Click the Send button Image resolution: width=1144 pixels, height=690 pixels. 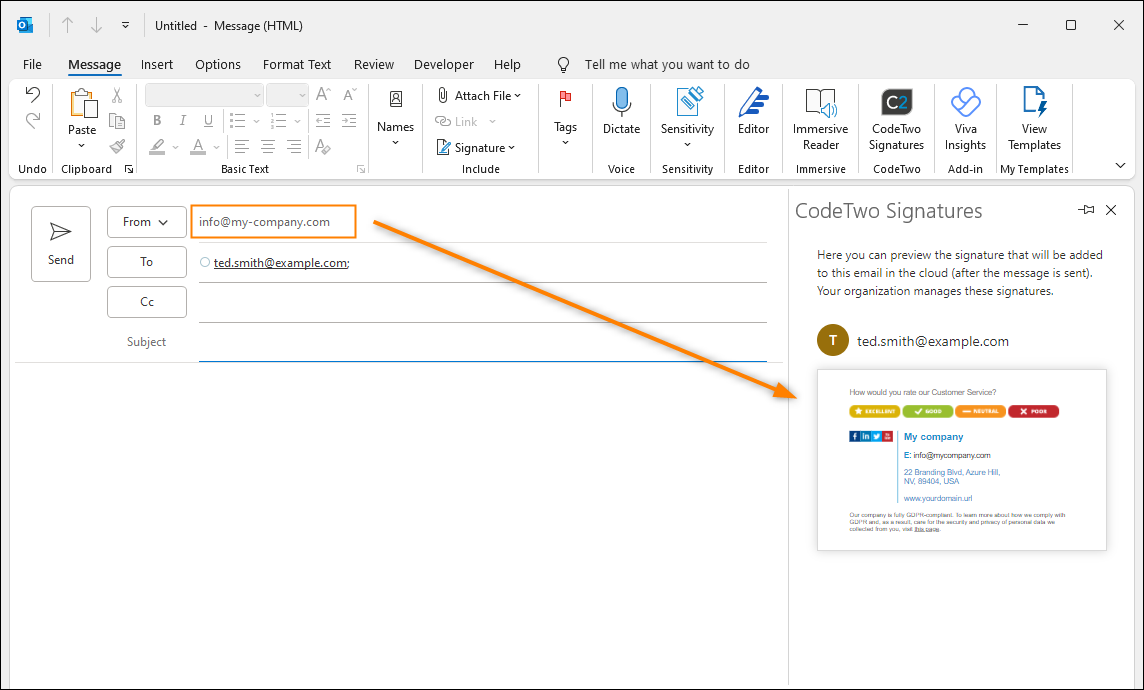click(61, 244)
